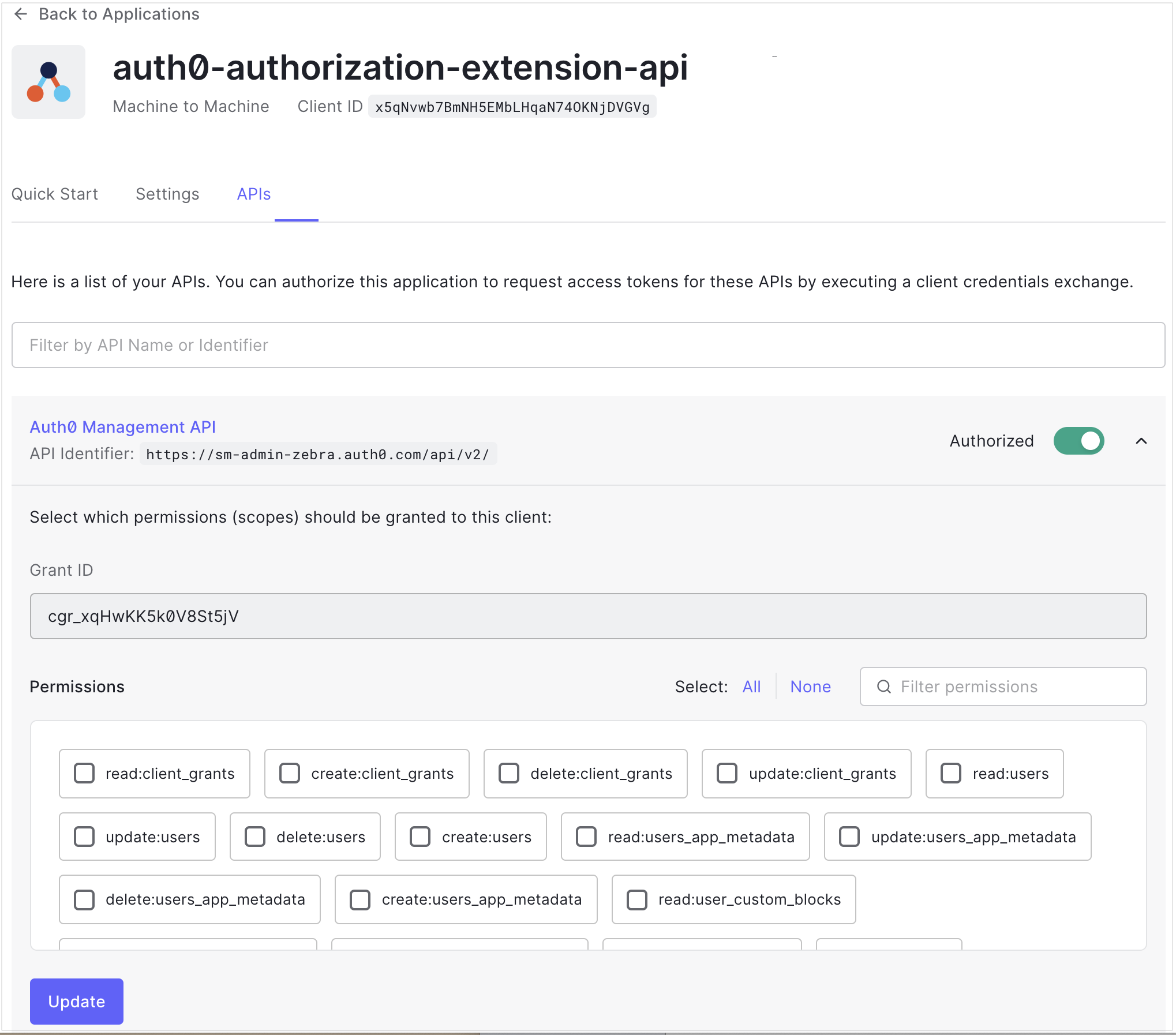Check read:client_grants permission
The width and height of the screenshot is (1176, 1035).
point(84,773)
